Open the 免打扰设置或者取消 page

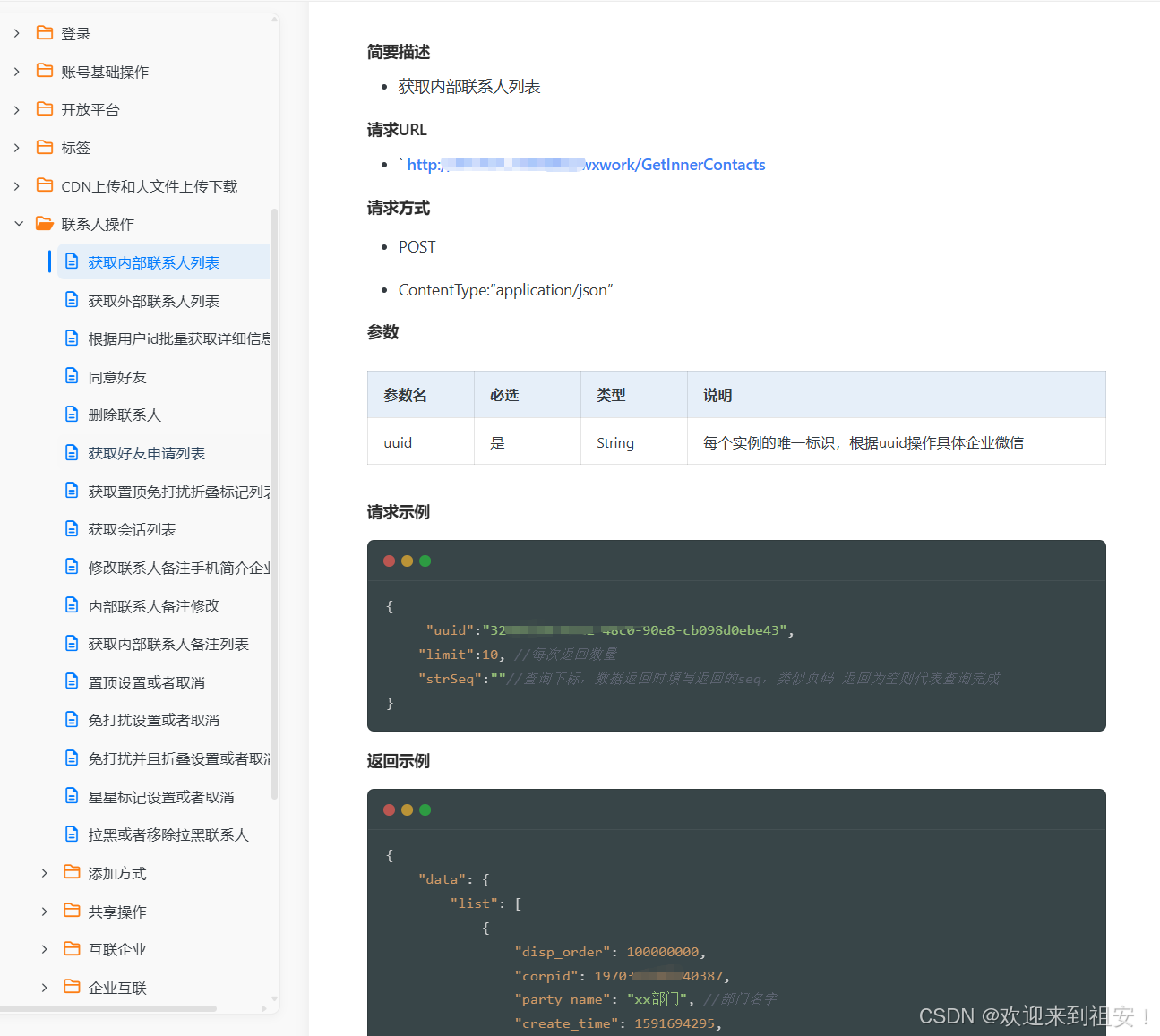(x=154, y=720)
